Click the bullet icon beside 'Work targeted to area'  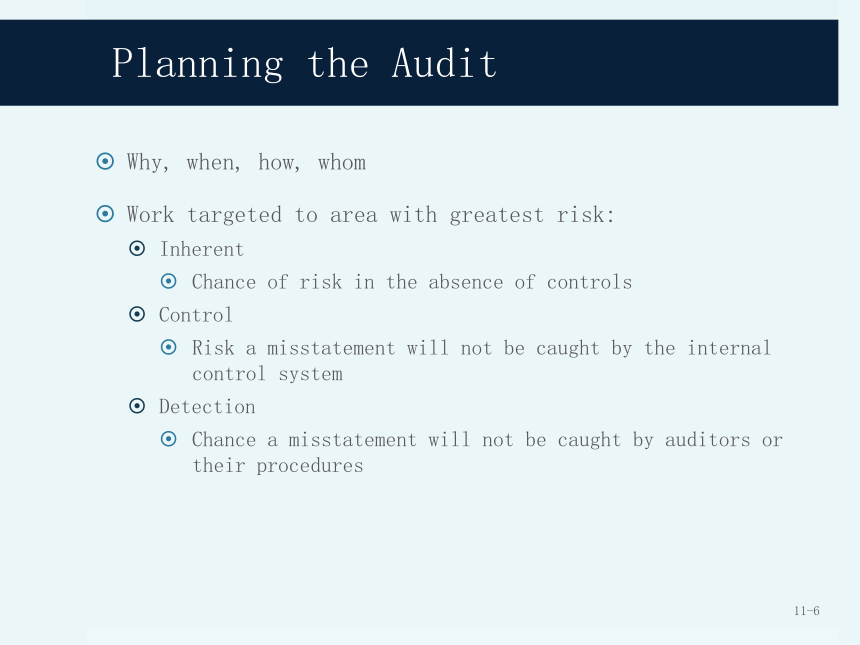pyautogui.click(x=105, y=213)
